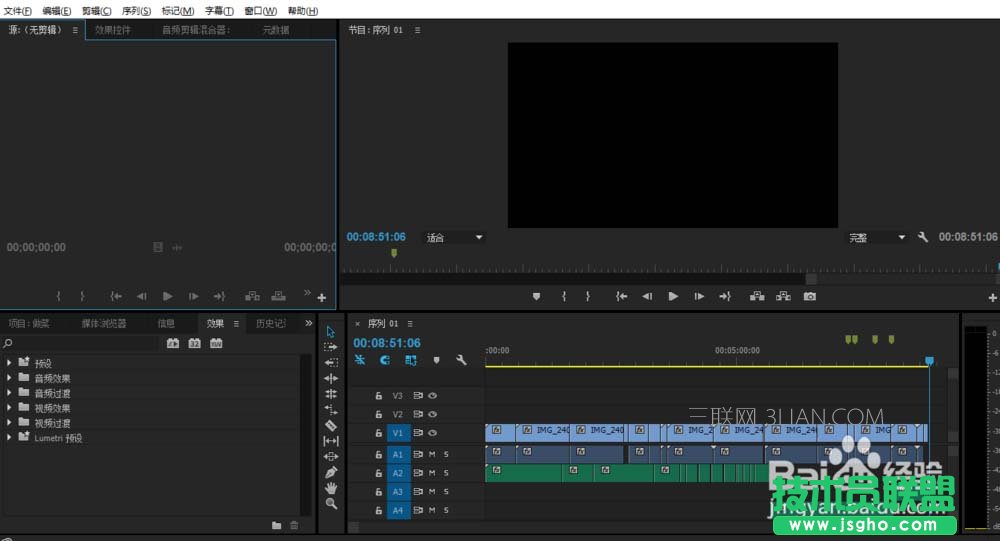Image resolution: width=1000 pixels, height=541 pixels.
Task: Create new custom bin in Effects panel
Action: (x=276, y=526)
